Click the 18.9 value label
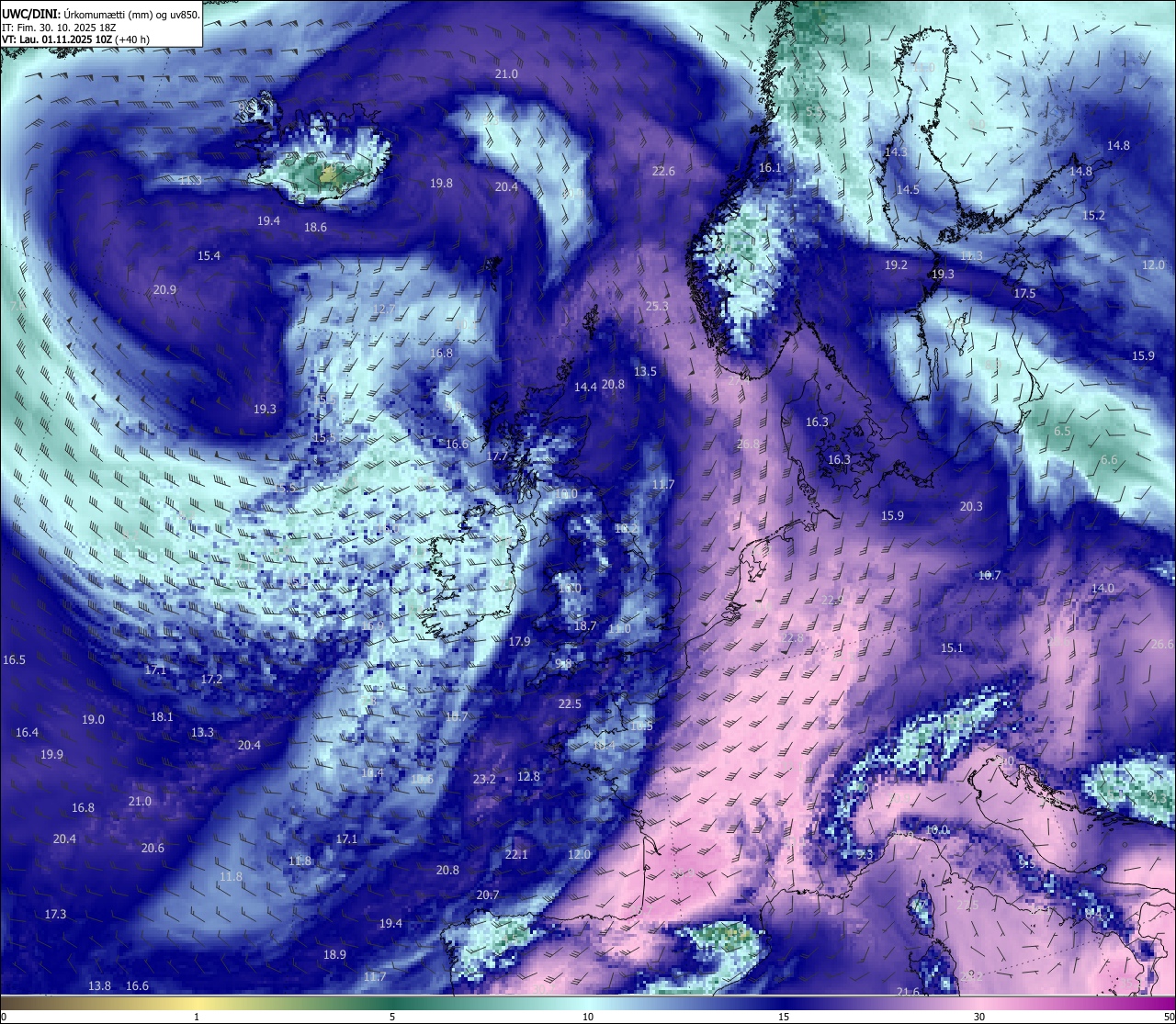 [334, 954]
